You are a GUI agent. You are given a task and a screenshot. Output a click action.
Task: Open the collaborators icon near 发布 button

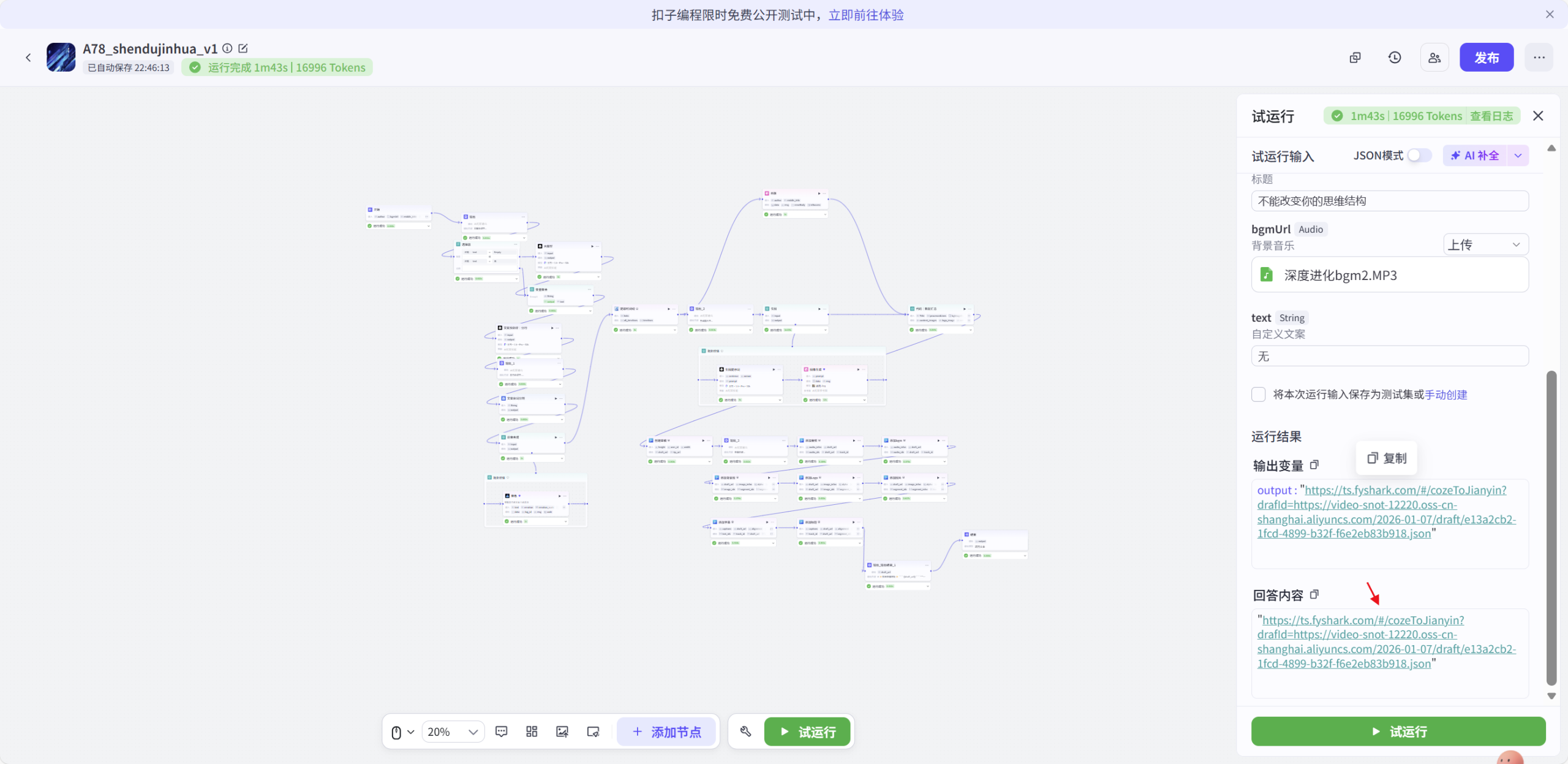[x=1434, y=57]
